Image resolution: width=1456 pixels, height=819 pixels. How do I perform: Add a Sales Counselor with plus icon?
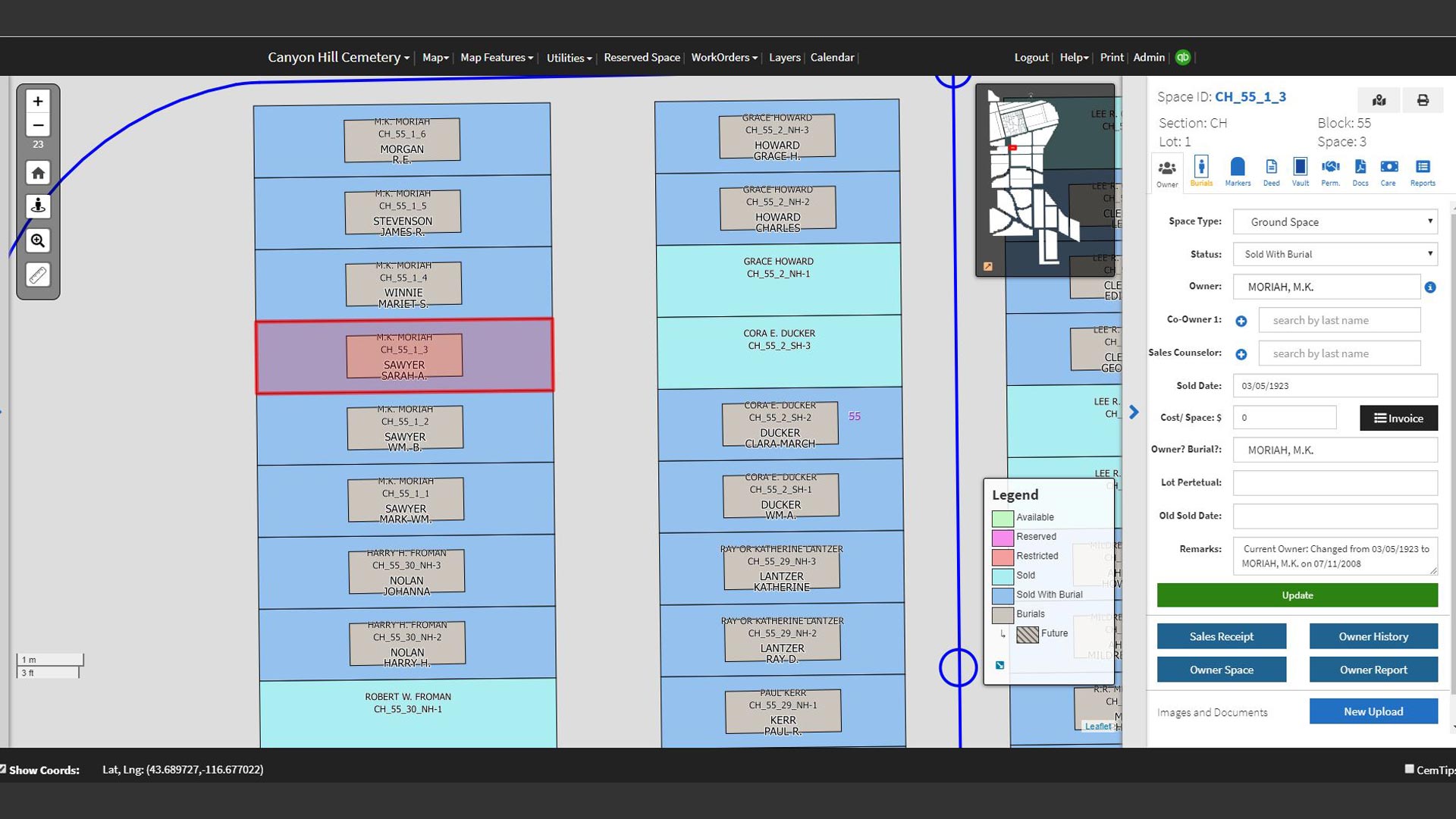point(1241,354)
